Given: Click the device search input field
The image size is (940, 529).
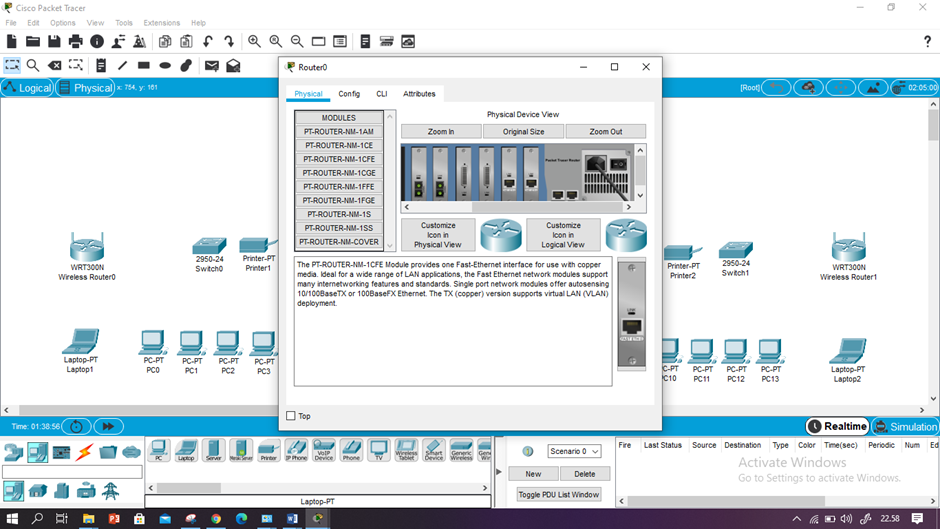Looking at the screenshot, I should click(x=73, y=472).
